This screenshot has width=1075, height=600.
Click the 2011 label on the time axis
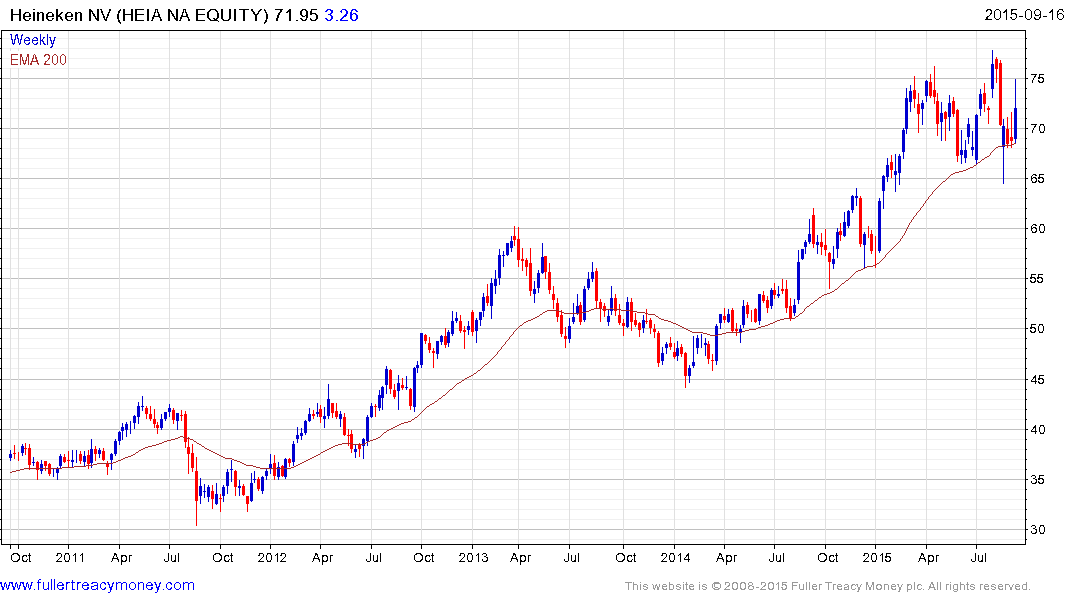(x=69, y=556)
